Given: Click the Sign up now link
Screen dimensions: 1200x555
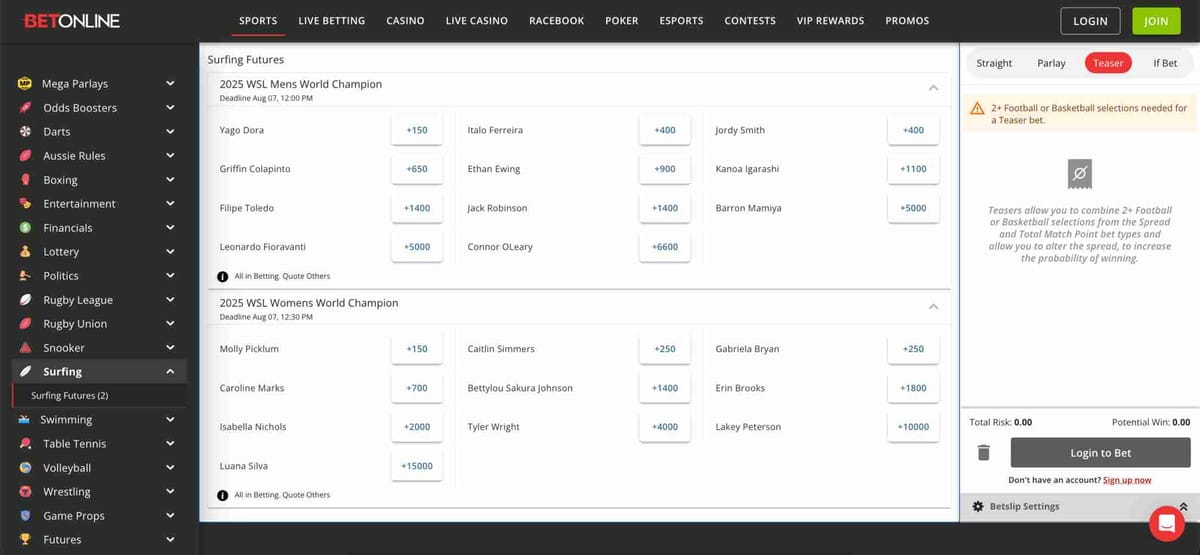Looking at the screenshot, I should (x=1127, y=480).
